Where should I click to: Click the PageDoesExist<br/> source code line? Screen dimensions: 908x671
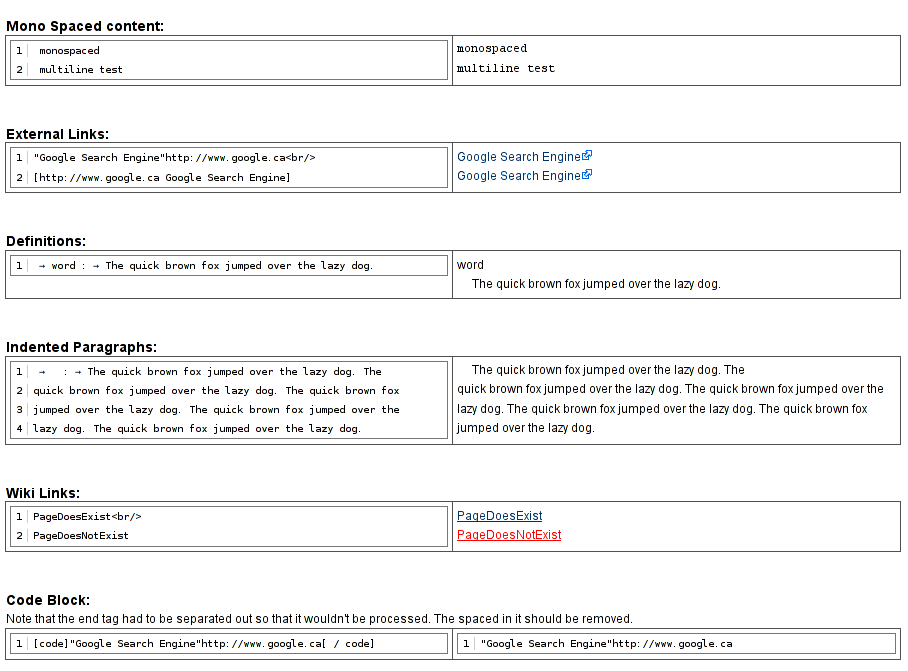(87, 517)
